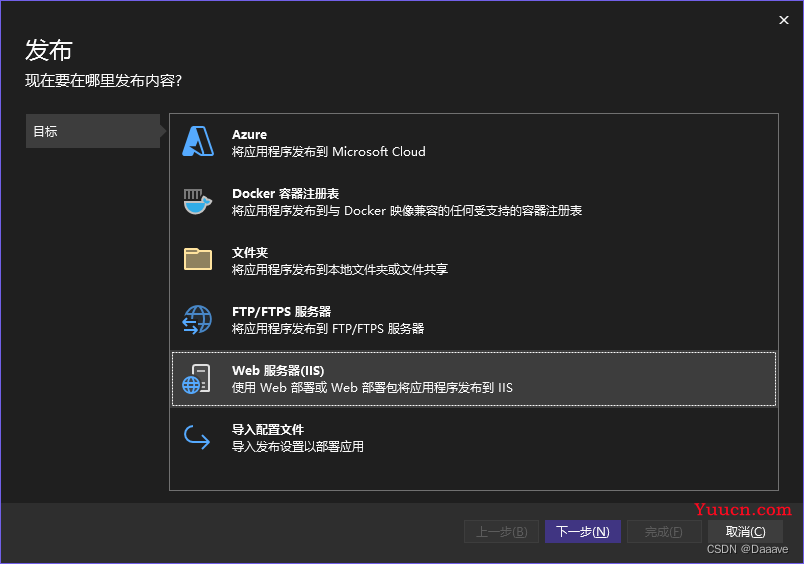
Task: Click the 下一步(N) button
Action: (583, 532)
